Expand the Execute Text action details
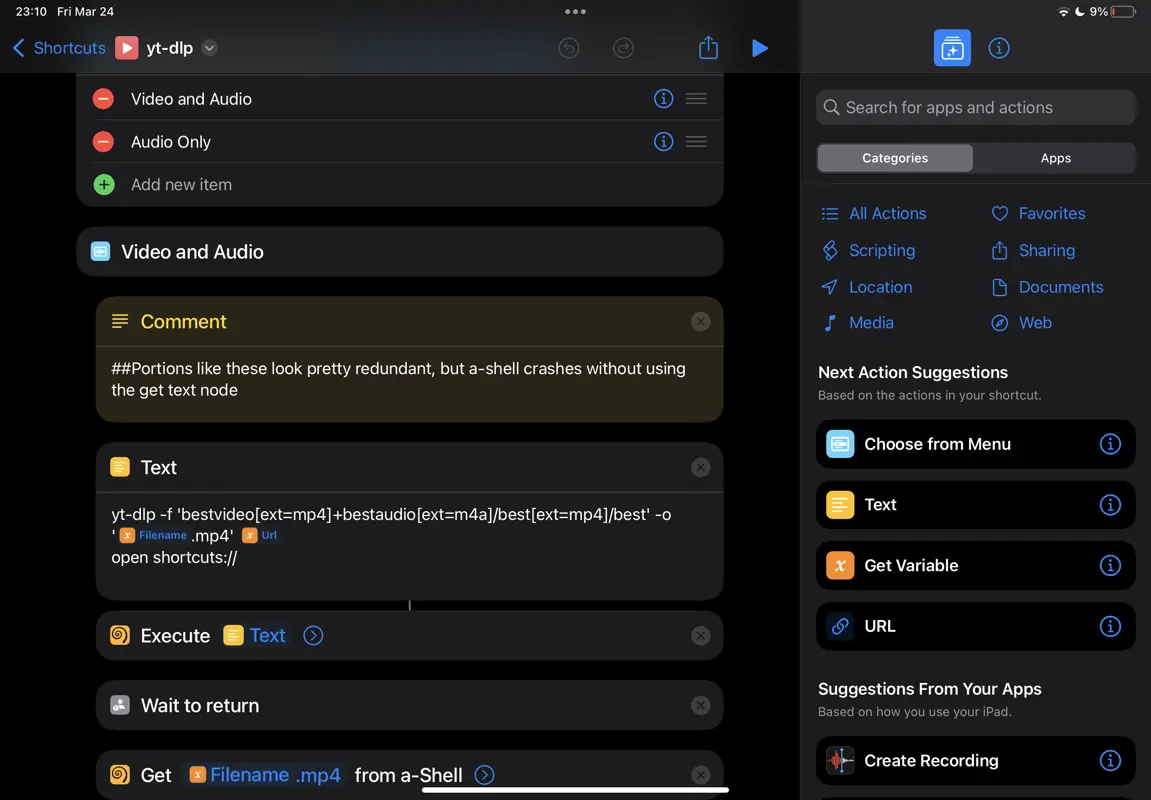1151x800 pixels. coord(313,635)
